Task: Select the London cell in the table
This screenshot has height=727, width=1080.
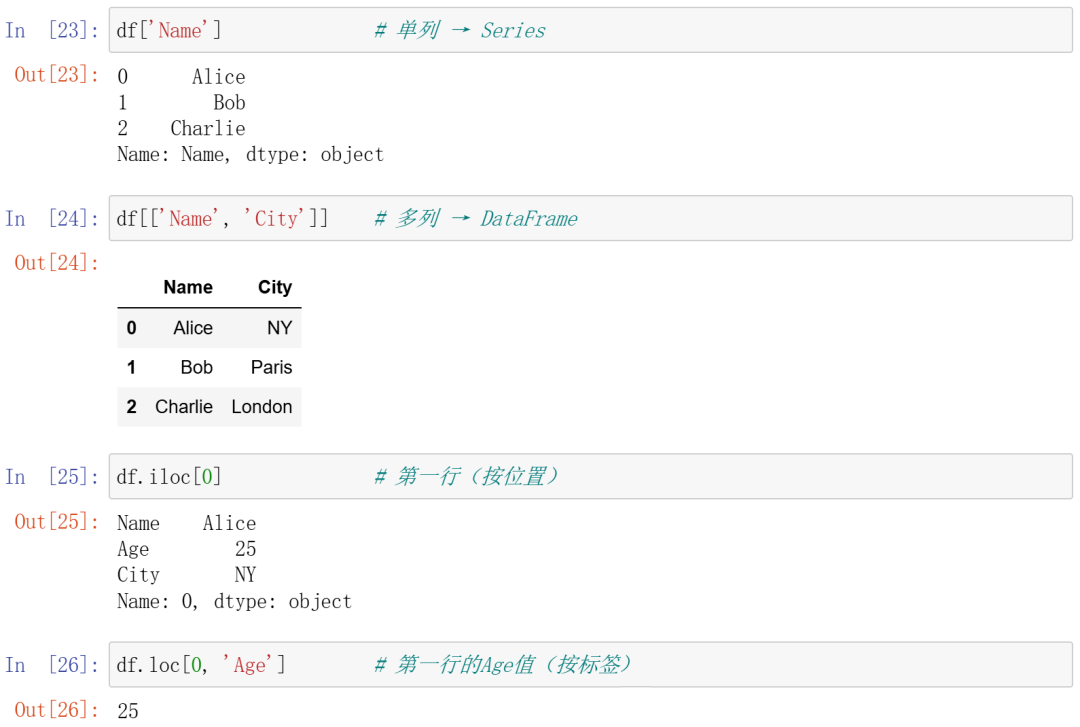Action: [x=262, y=407]
